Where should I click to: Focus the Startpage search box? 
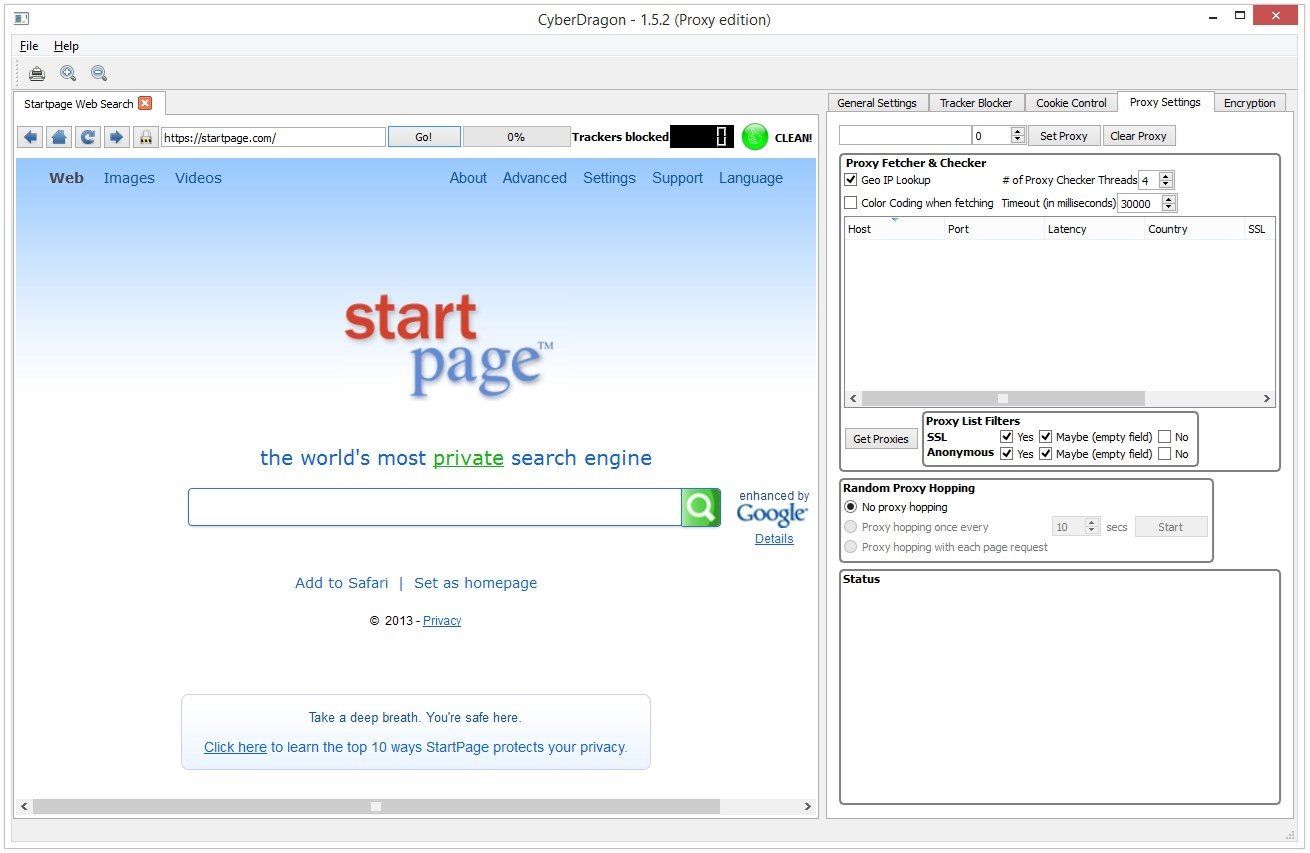435,507
